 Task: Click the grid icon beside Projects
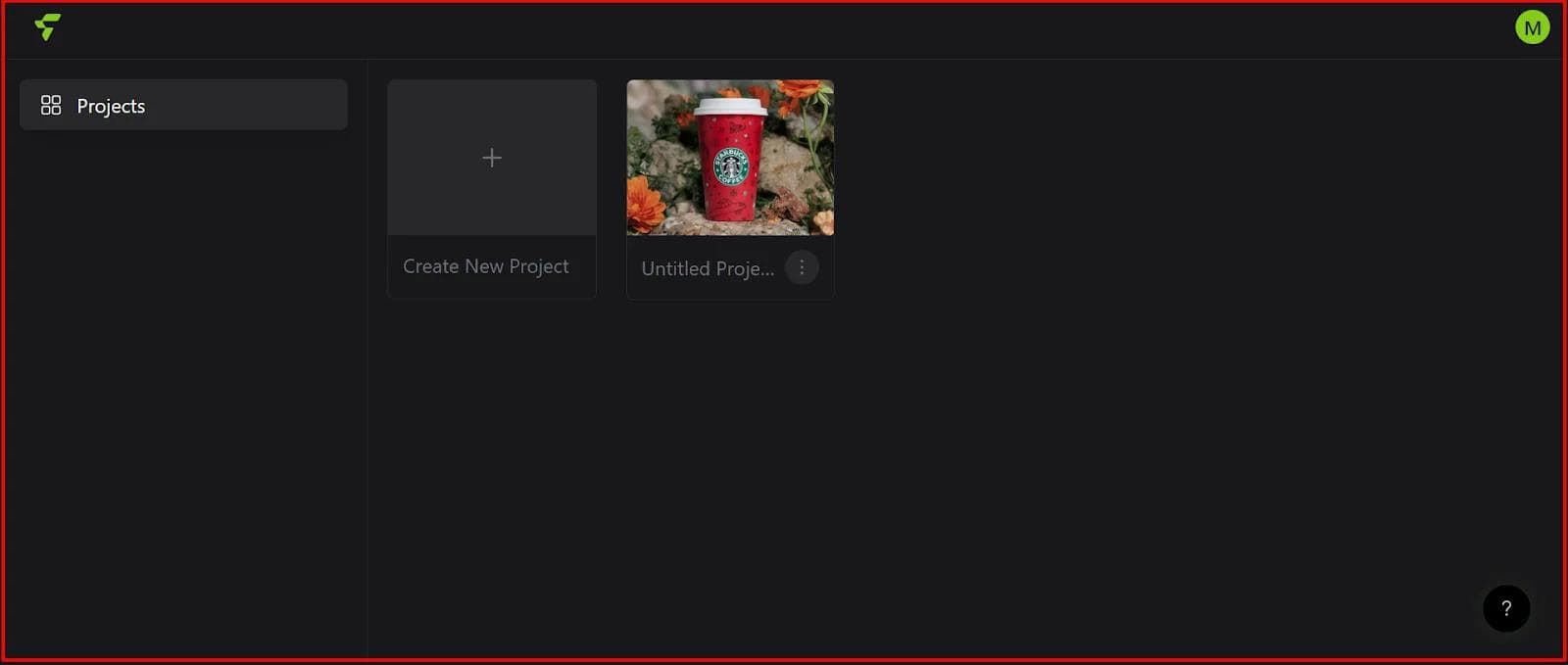(x=51, y=105)
